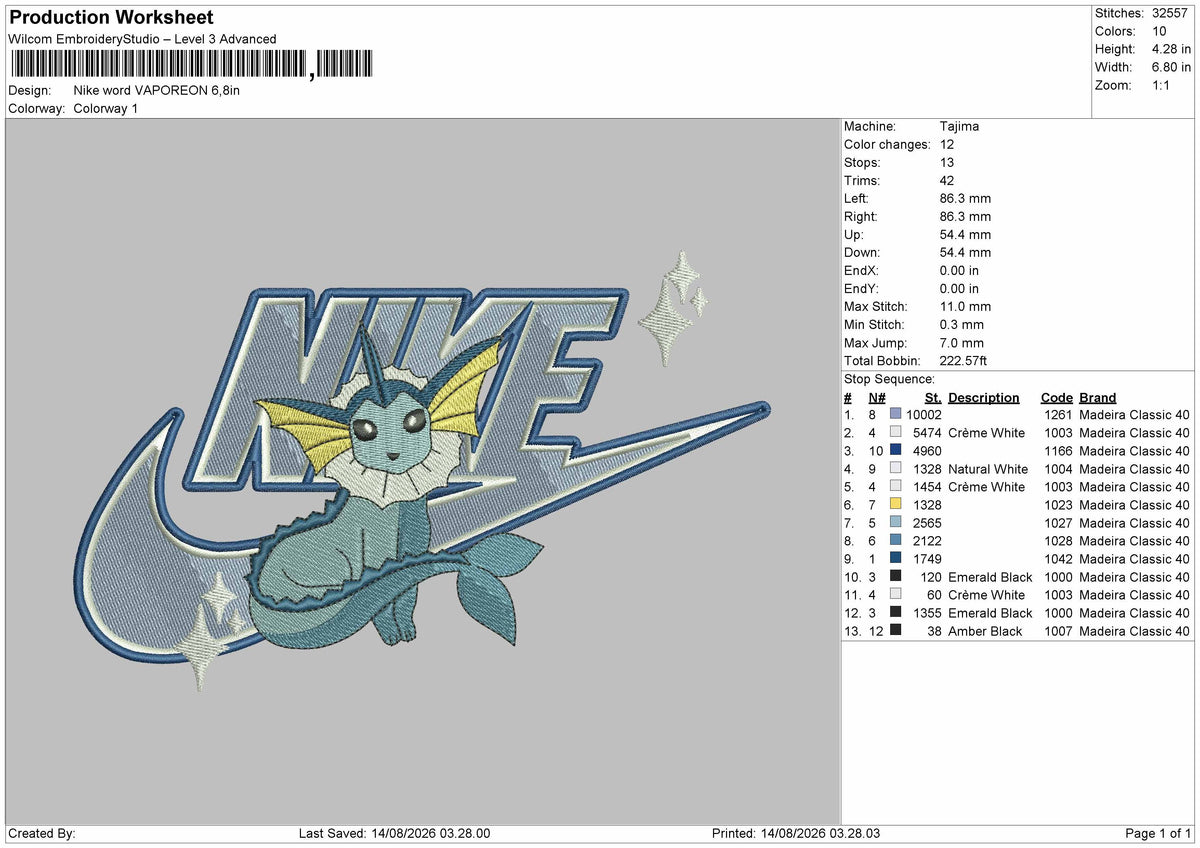Click the navy swatch in stop 9
Image resolution: width=1200 pixels, height=848 pixels.
click(x=895, y=559)
